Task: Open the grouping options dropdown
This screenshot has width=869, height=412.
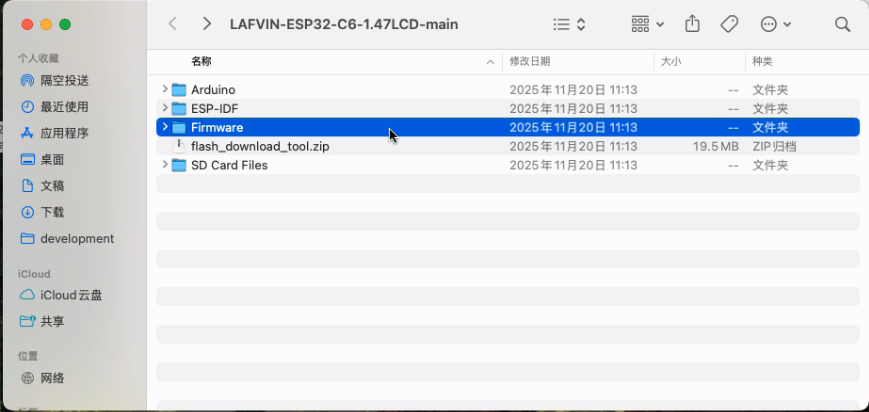Action: point(647,24)
